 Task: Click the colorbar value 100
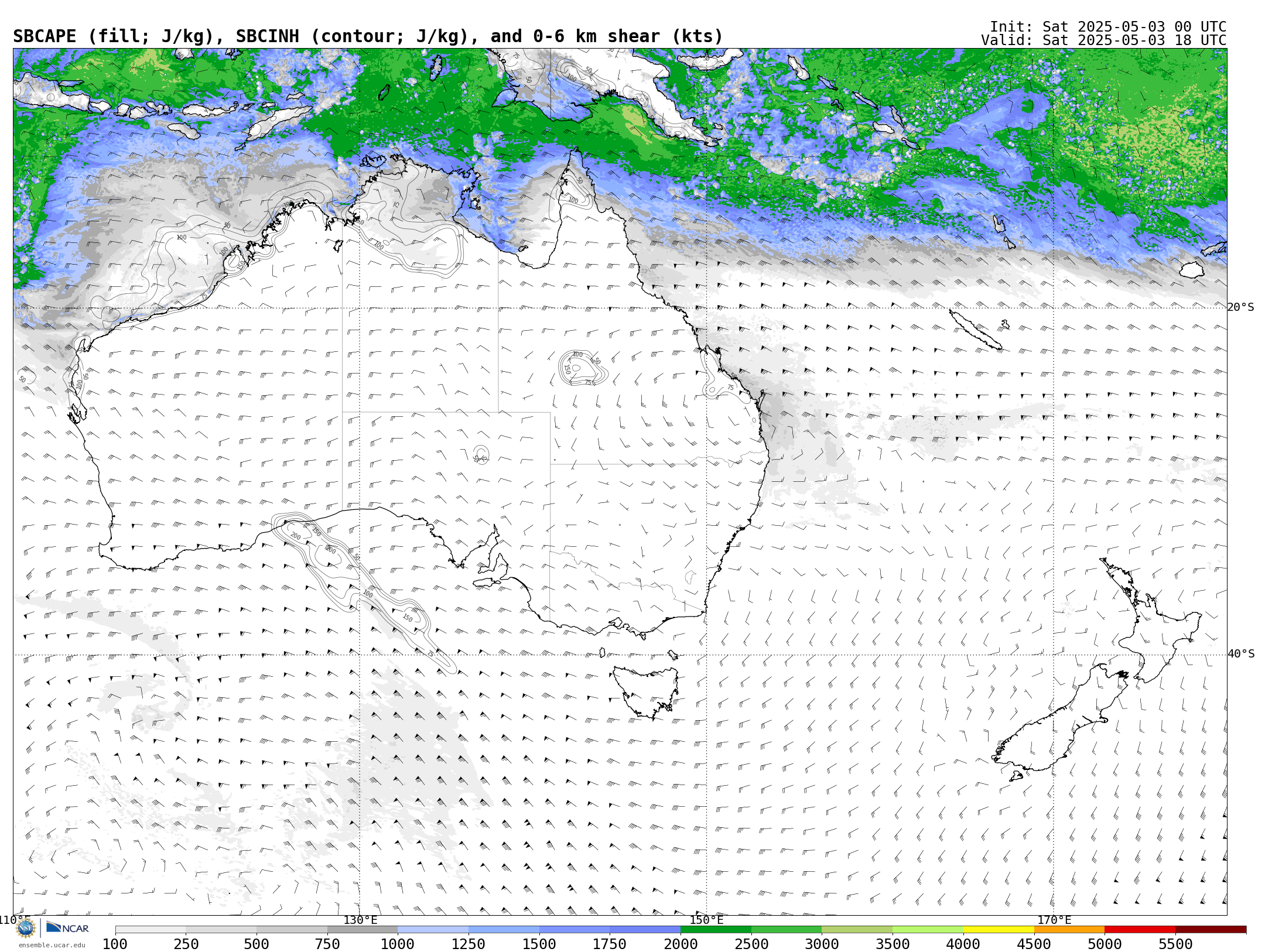pos(115,944)
